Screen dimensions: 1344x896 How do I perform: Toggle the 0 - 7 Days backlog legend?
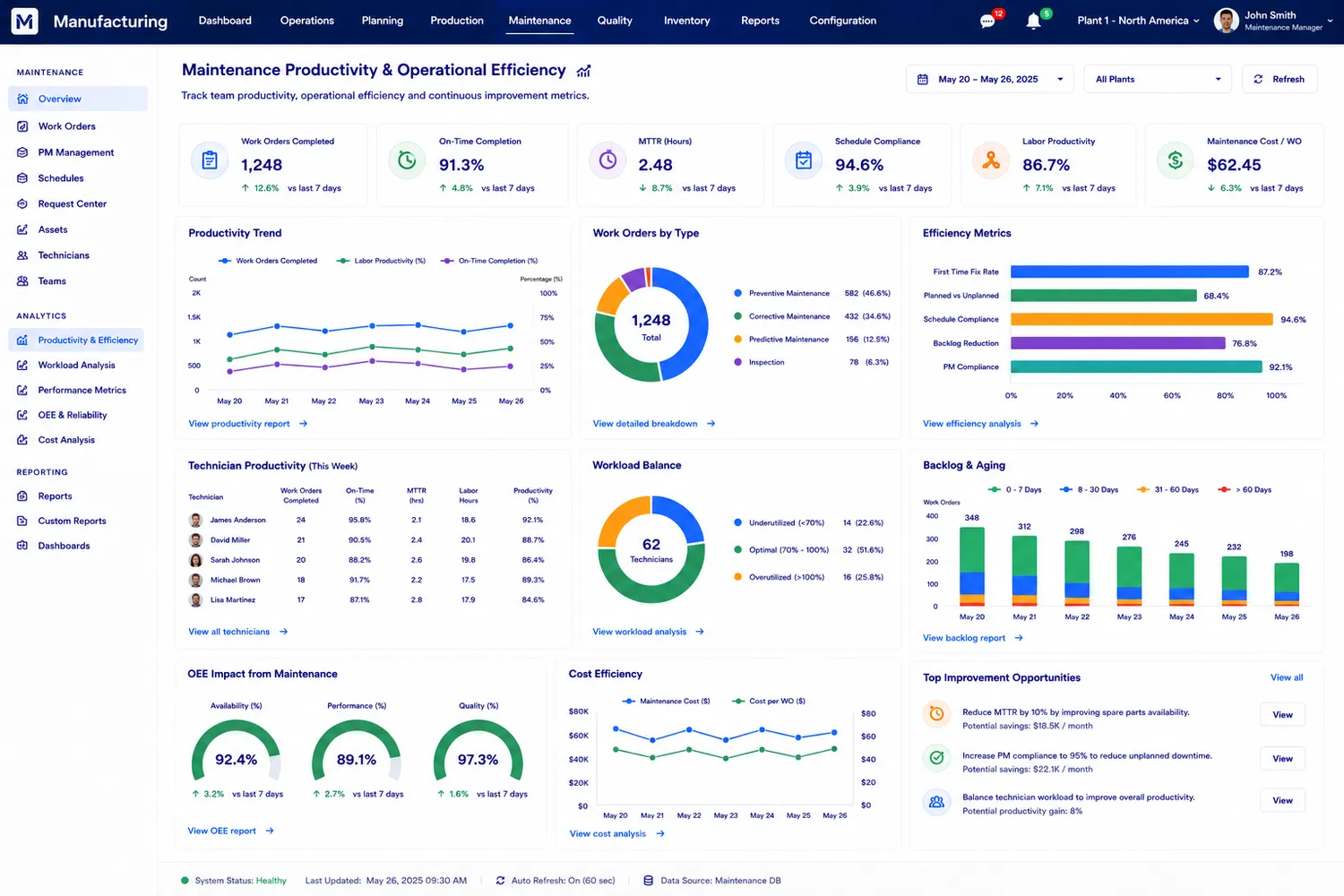1014,490
